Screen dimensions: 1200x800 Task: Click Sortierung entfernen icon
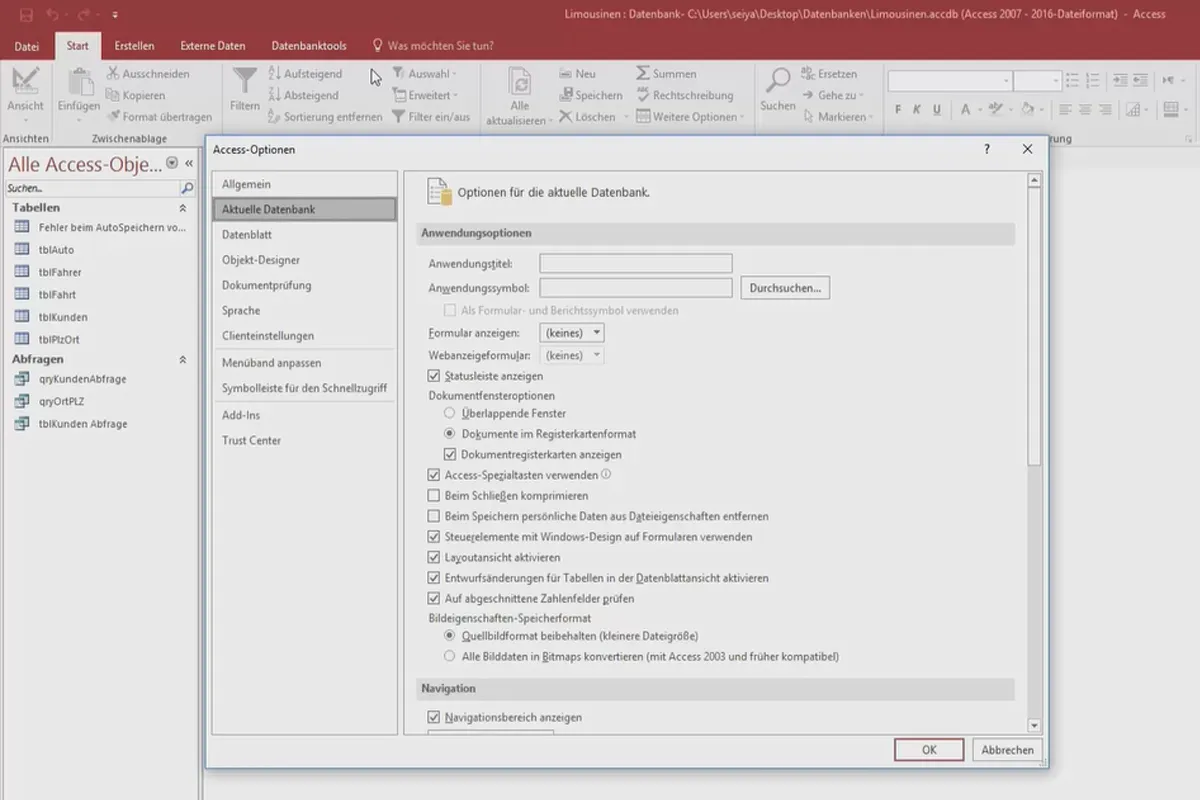coord(275,117)
